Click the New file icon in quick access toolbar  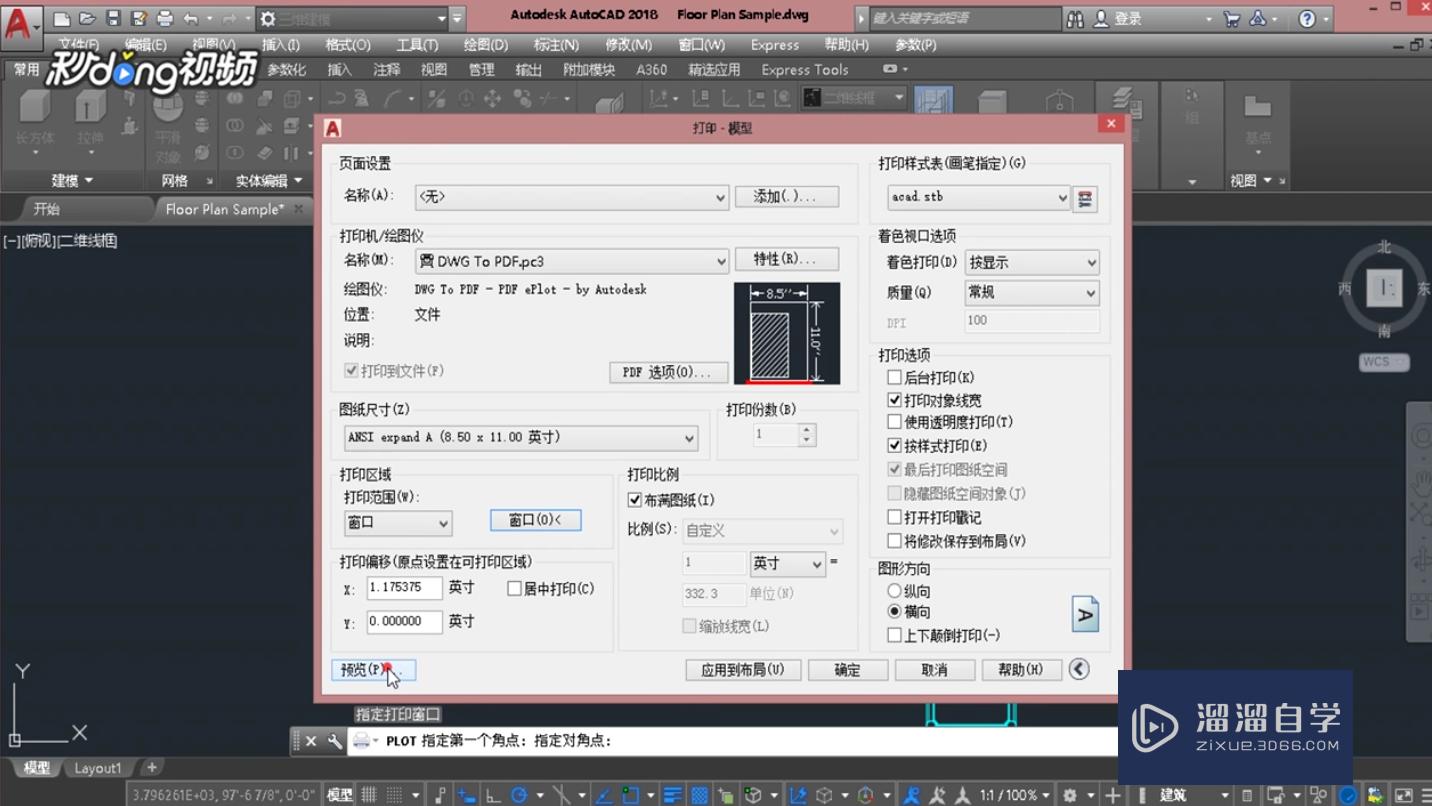pyautogui.click(x=62, y=19)
